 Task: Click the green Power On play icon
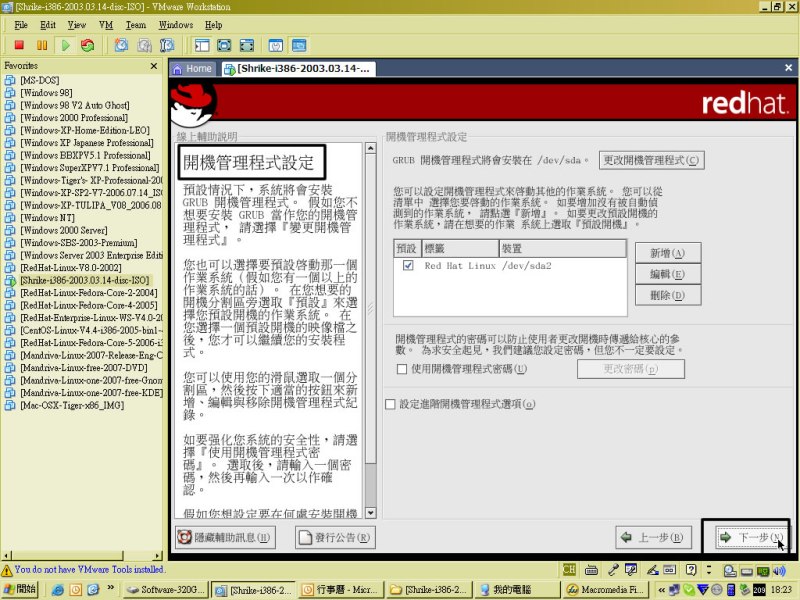65,45
